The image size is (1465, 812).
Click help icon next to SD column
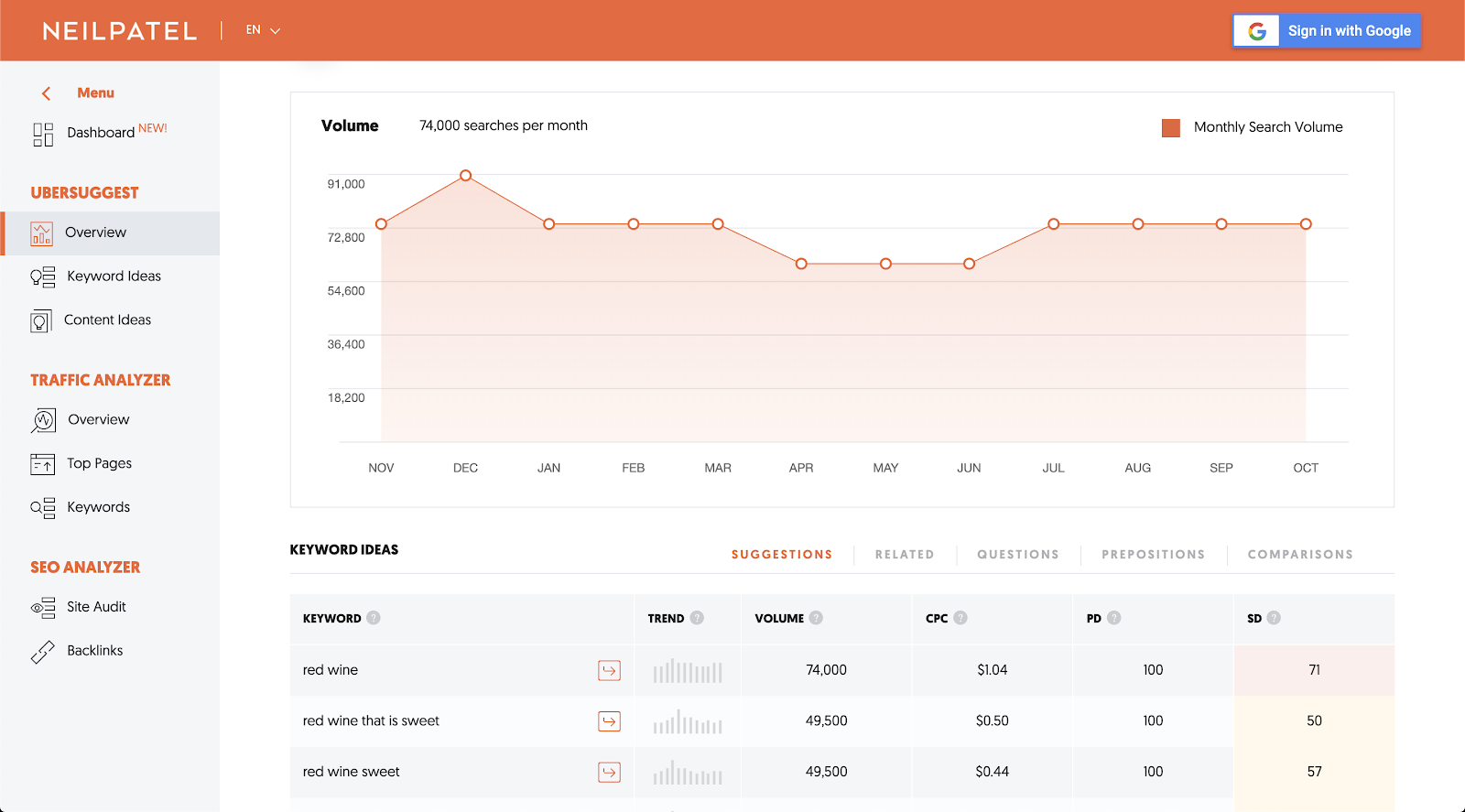click(1274, 618)
